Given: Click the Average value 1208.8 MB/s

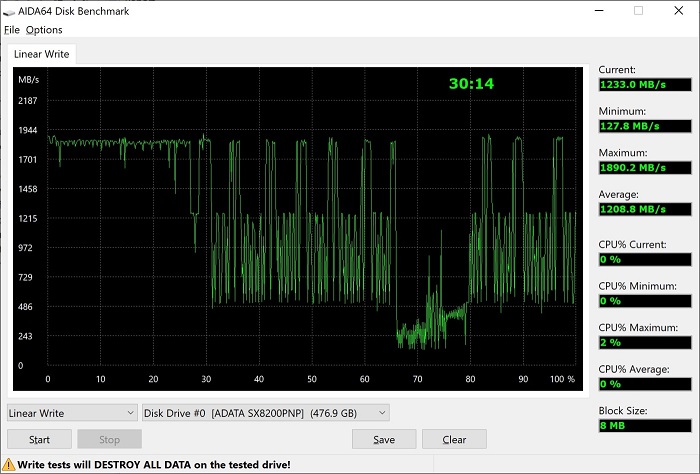Looking at the screenshot, I should pos(645,209).
